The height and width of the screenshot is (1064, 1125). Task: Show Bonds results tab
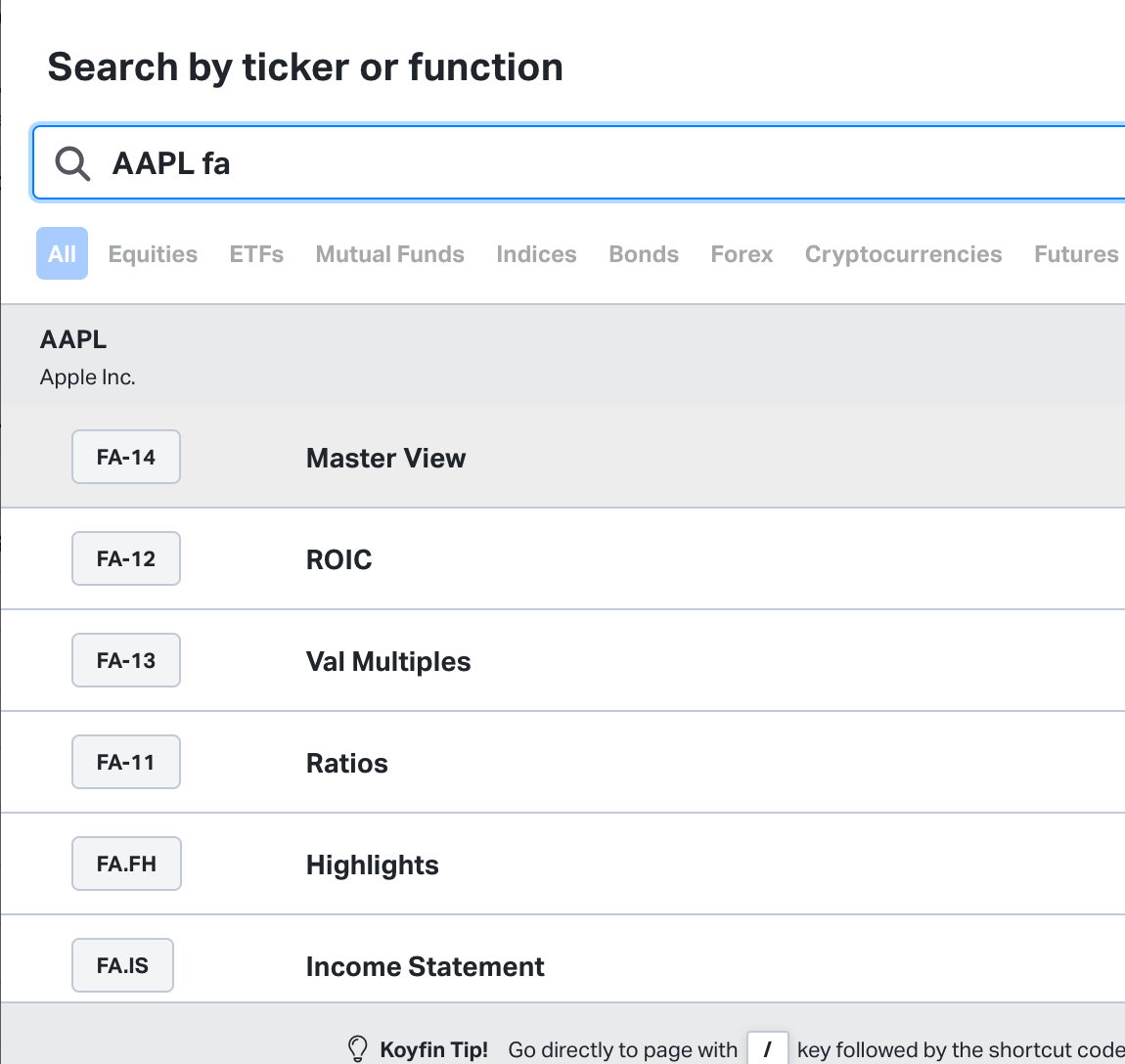point(644,254)
